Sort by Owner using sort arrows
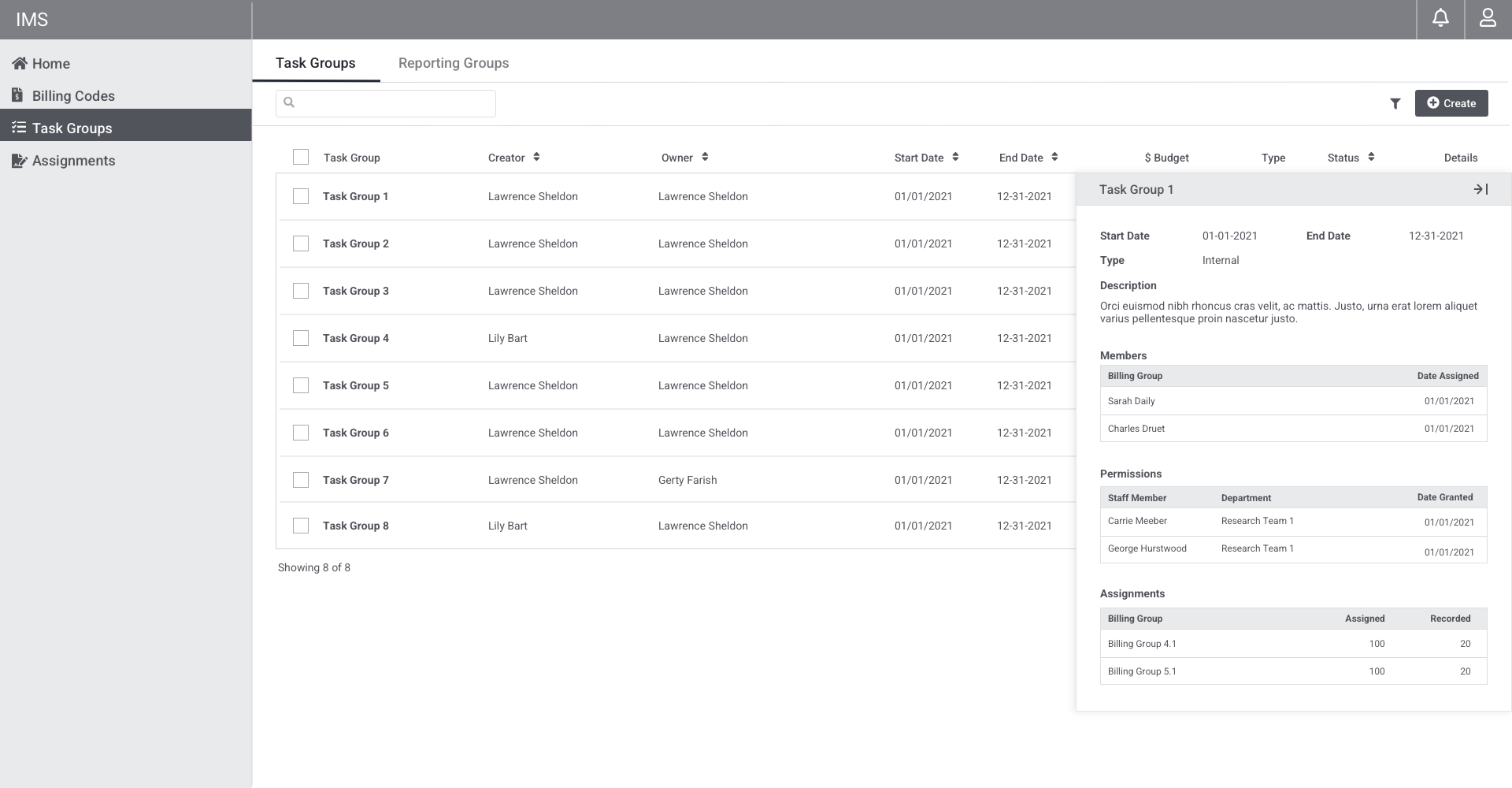 (x=705, y=157)
